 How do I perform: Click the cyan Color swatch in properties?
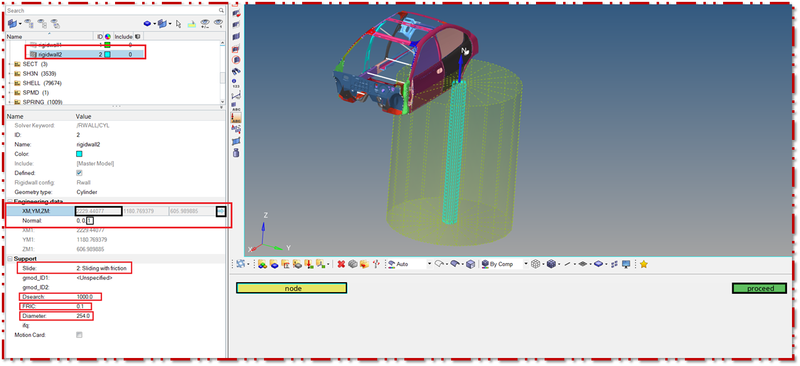pos(79,154)
